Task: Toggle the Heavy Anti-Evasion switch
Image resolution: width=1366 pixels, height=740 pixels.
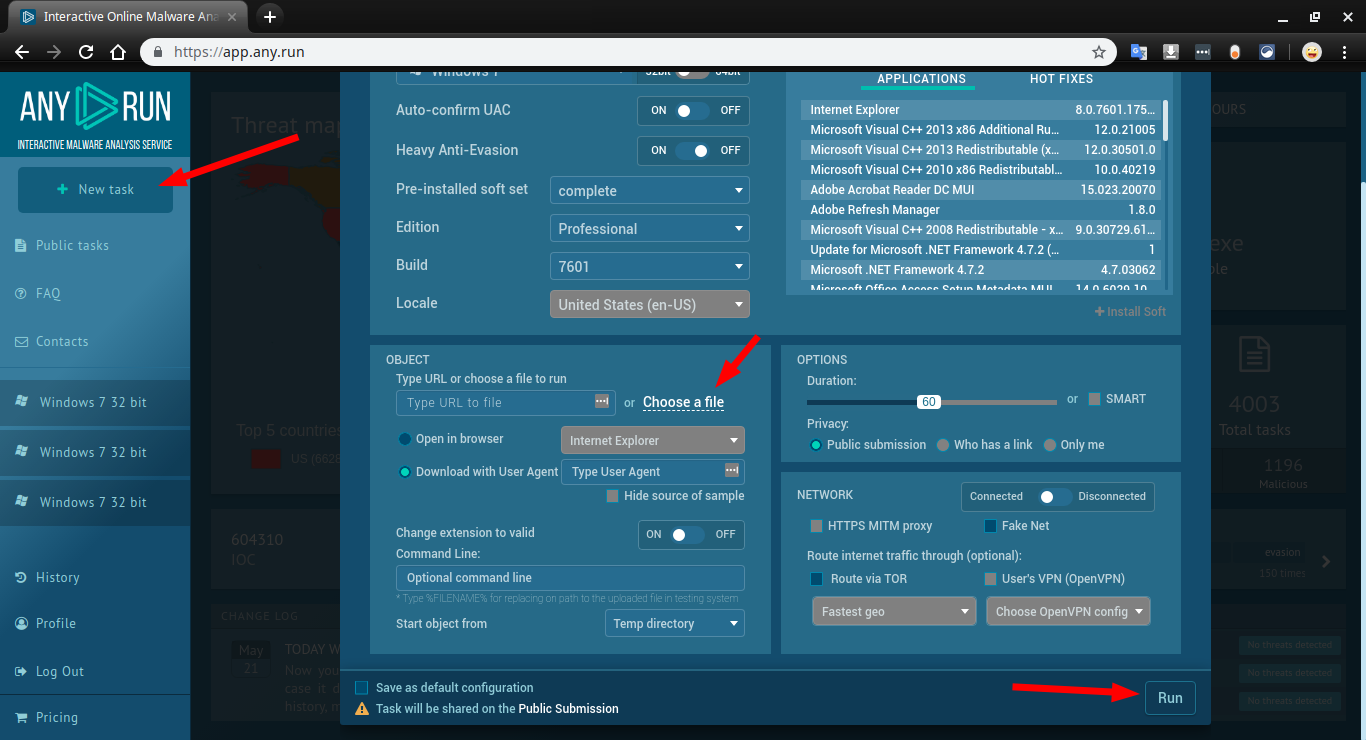Action: [x=693, y=150]
